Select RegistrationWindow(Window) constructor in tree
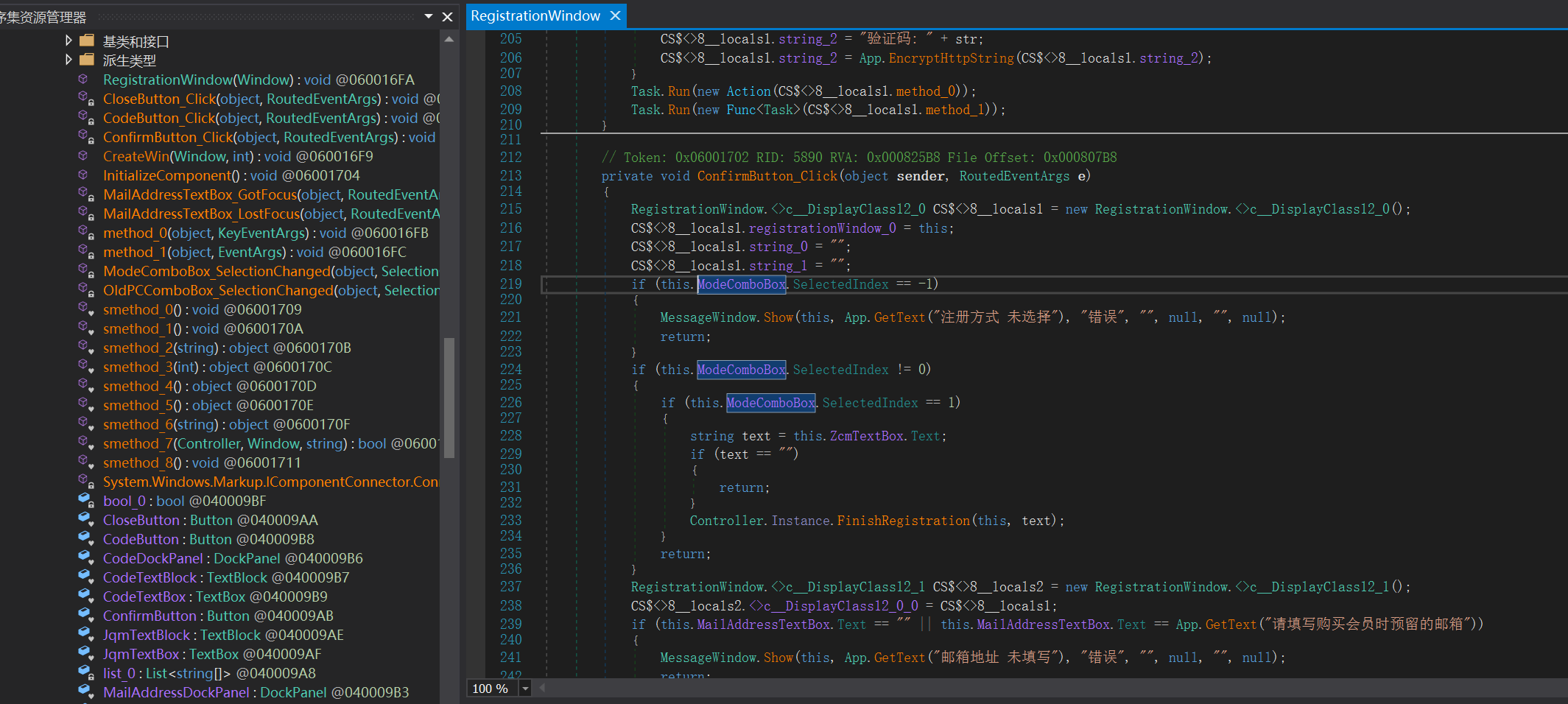 click(259, 80)
